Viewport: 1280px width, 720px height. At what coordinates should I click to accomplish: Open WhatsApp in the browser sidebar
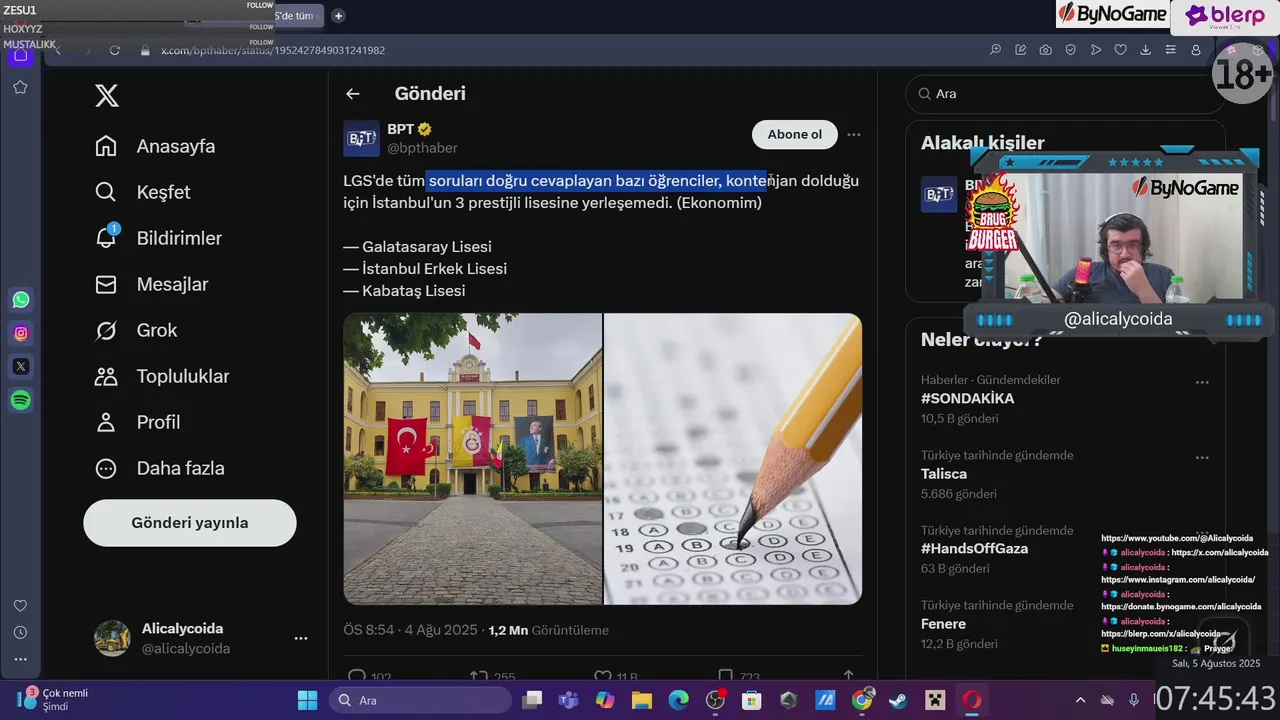tap(21, 300)
